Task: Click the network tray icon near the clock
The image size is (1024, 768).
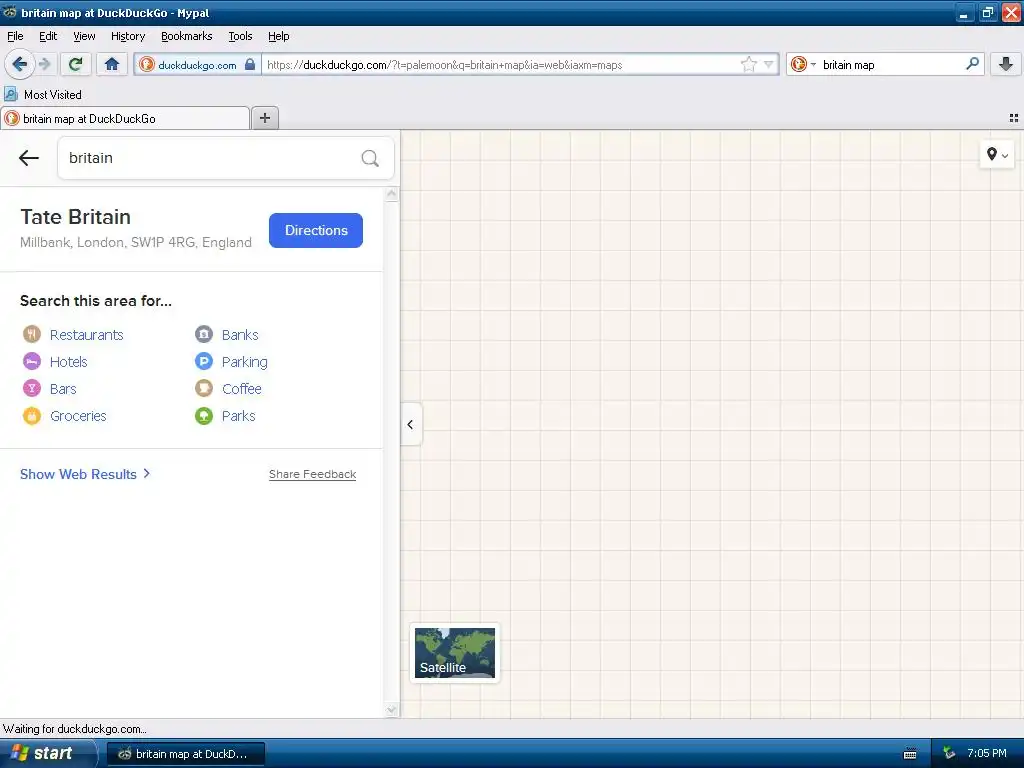Action: pos(949,753)
